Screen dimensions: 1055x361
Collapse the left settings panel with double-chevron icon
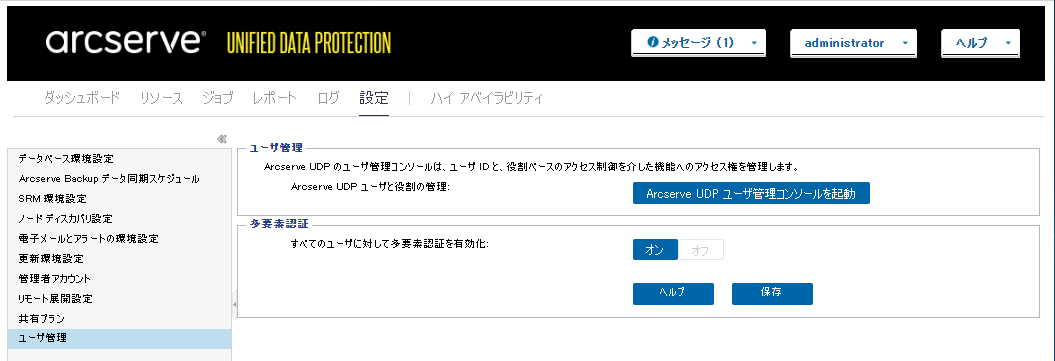pos(222,139)
